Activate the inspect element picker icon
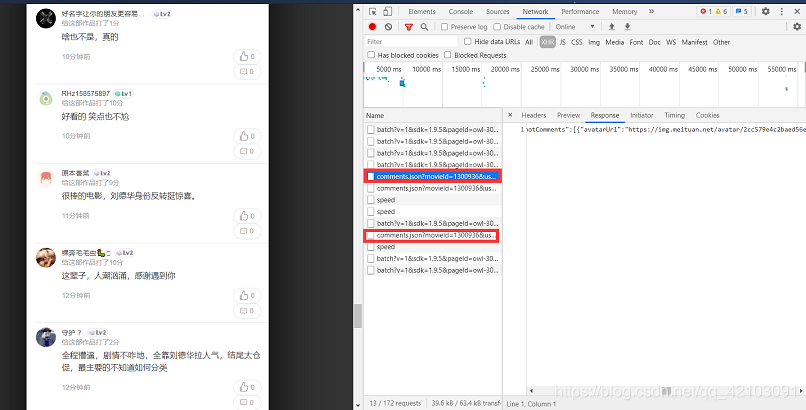Screen dimensions: 806x410 click(x=373, y=11)
